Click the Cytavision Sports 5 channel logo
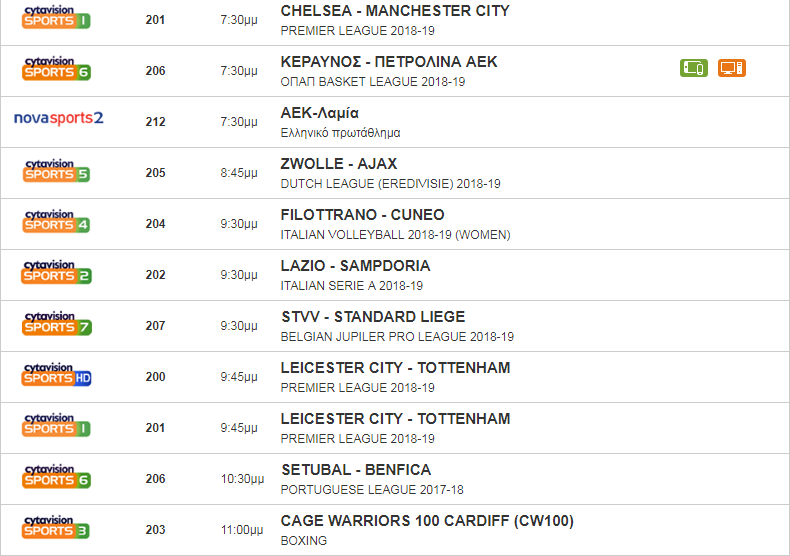The height and width of the screenshot is (556, 790). pos(56,170)
